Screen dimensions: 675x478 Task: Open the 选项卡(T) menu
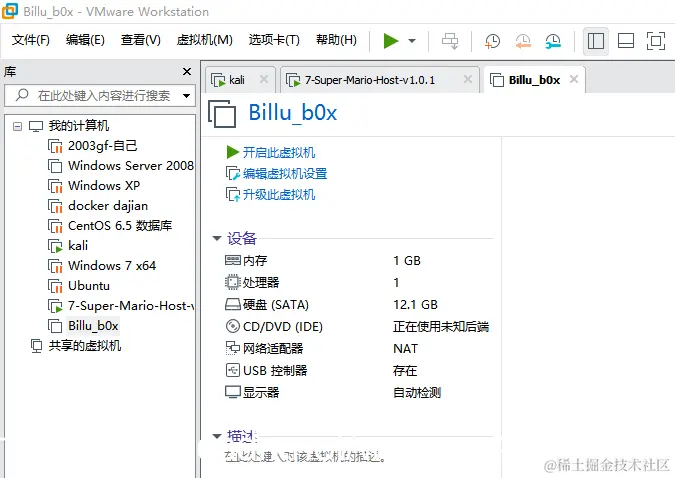pyautogui.click(x=274, y=40)
